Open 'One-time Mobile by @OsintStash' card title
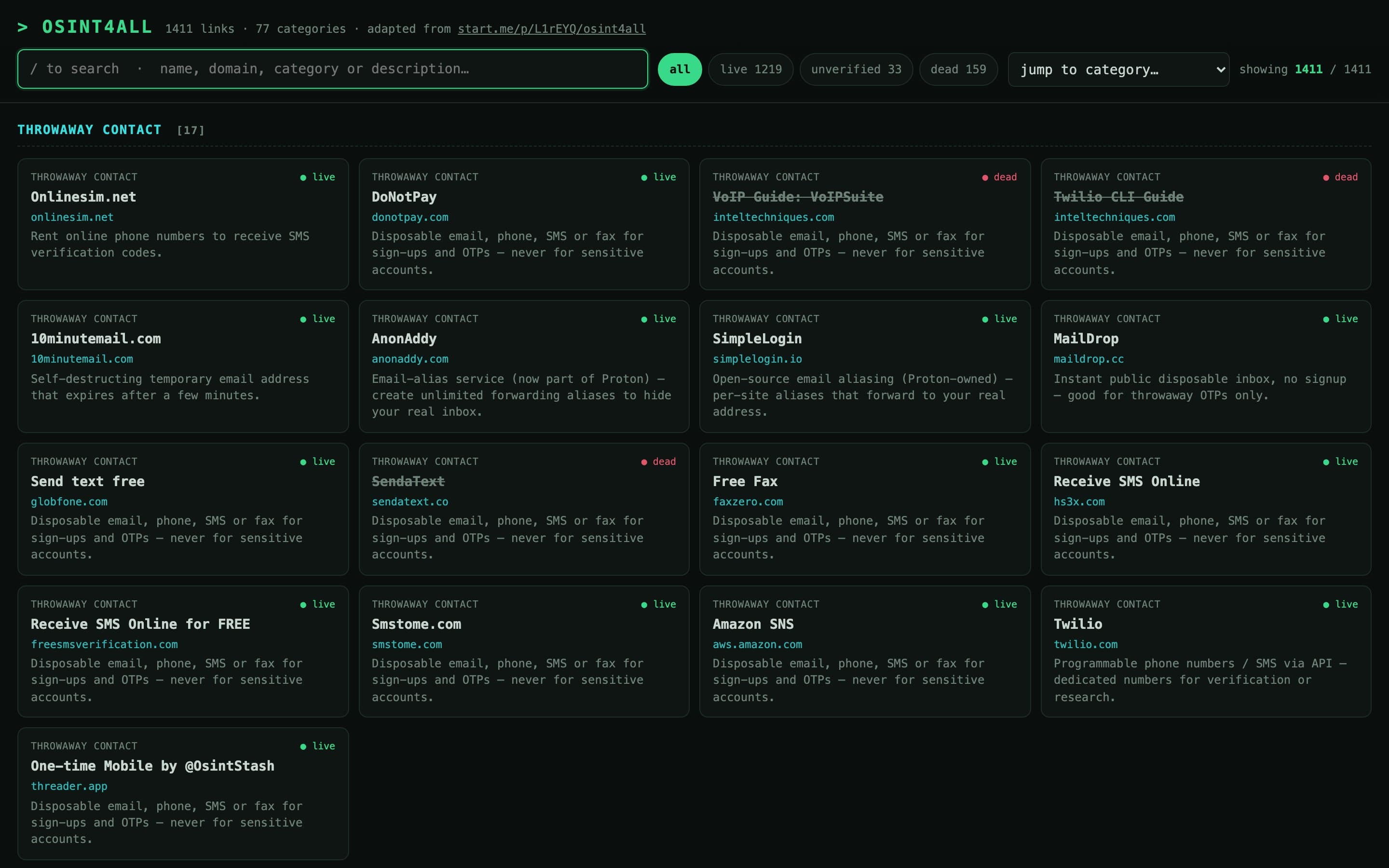 click(153, 766)
